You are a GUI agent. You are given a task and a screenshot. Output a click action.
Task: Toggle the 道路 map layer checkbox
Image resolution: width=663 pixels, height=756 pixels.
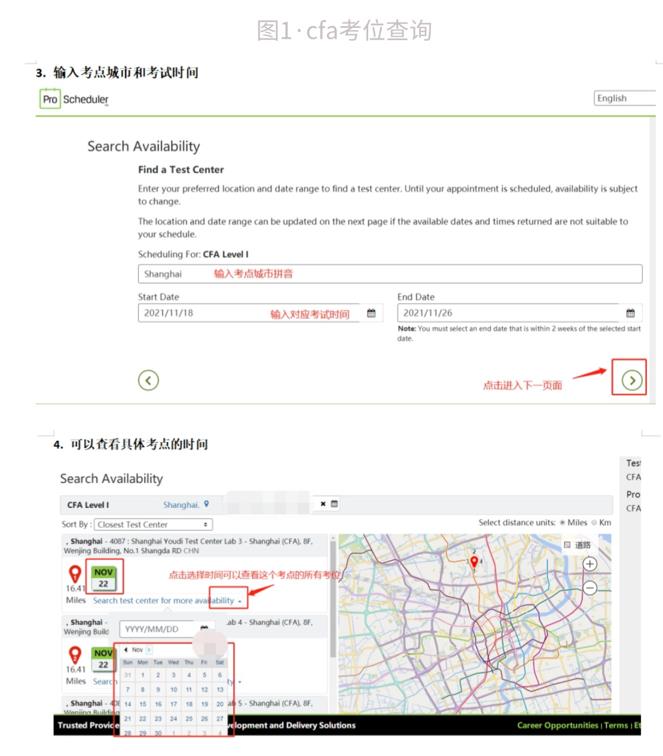568,545
